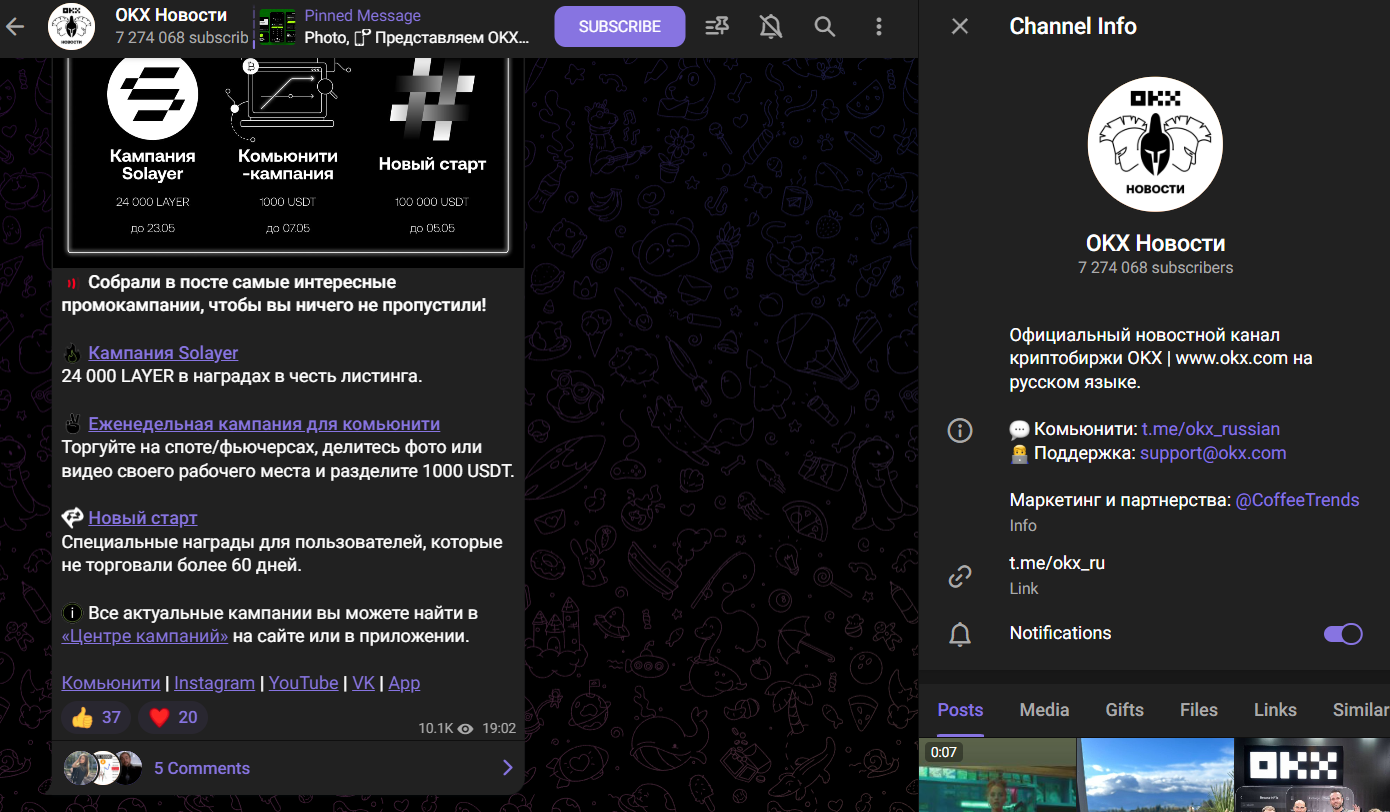Switch to the Media tab
Screen dimensions: 1390x812
click(1044, 710)
